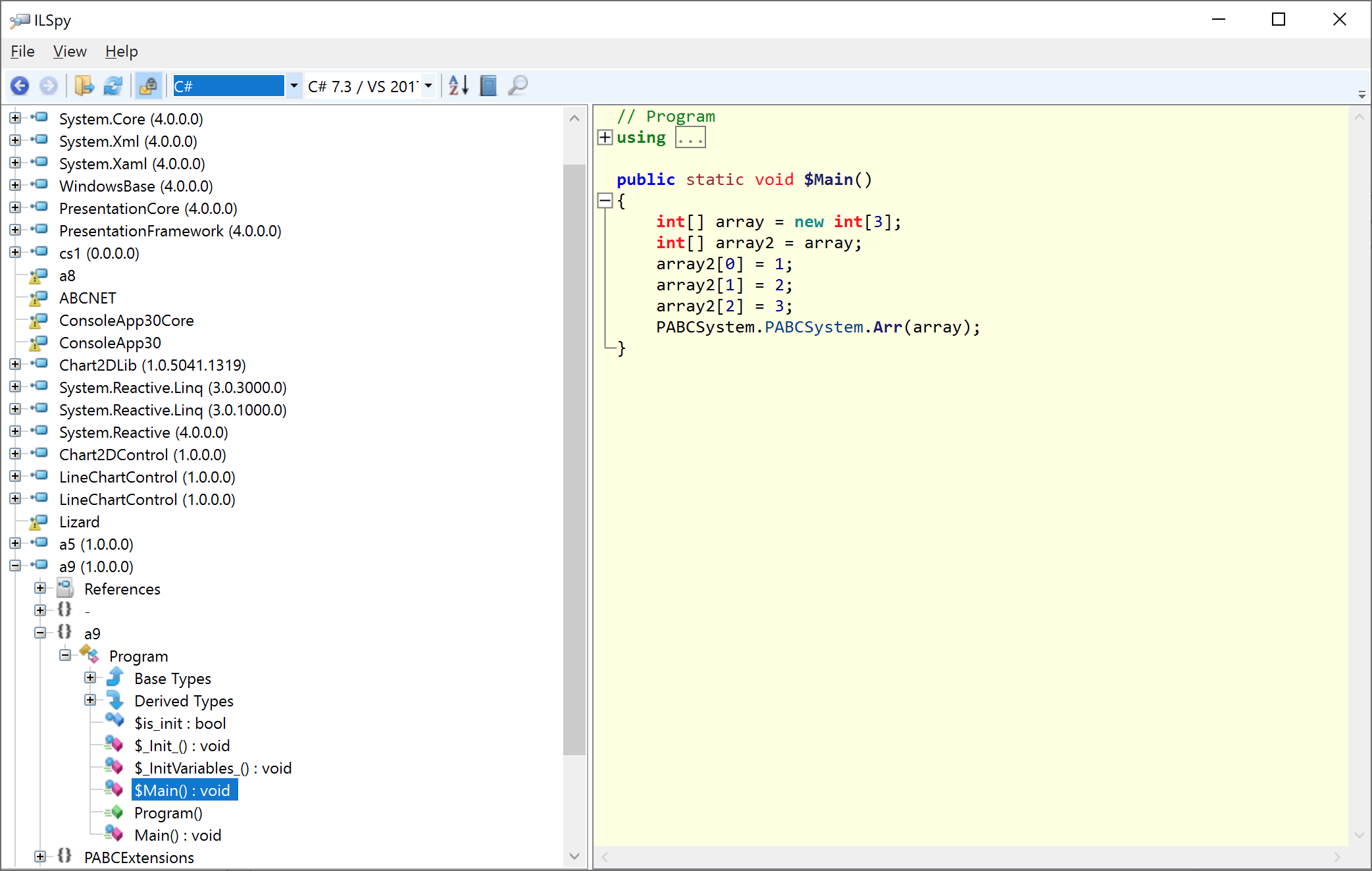Collapse the $Main method body
The image size is (1372, 871).
pyautogui.click(x=605, y=201)
